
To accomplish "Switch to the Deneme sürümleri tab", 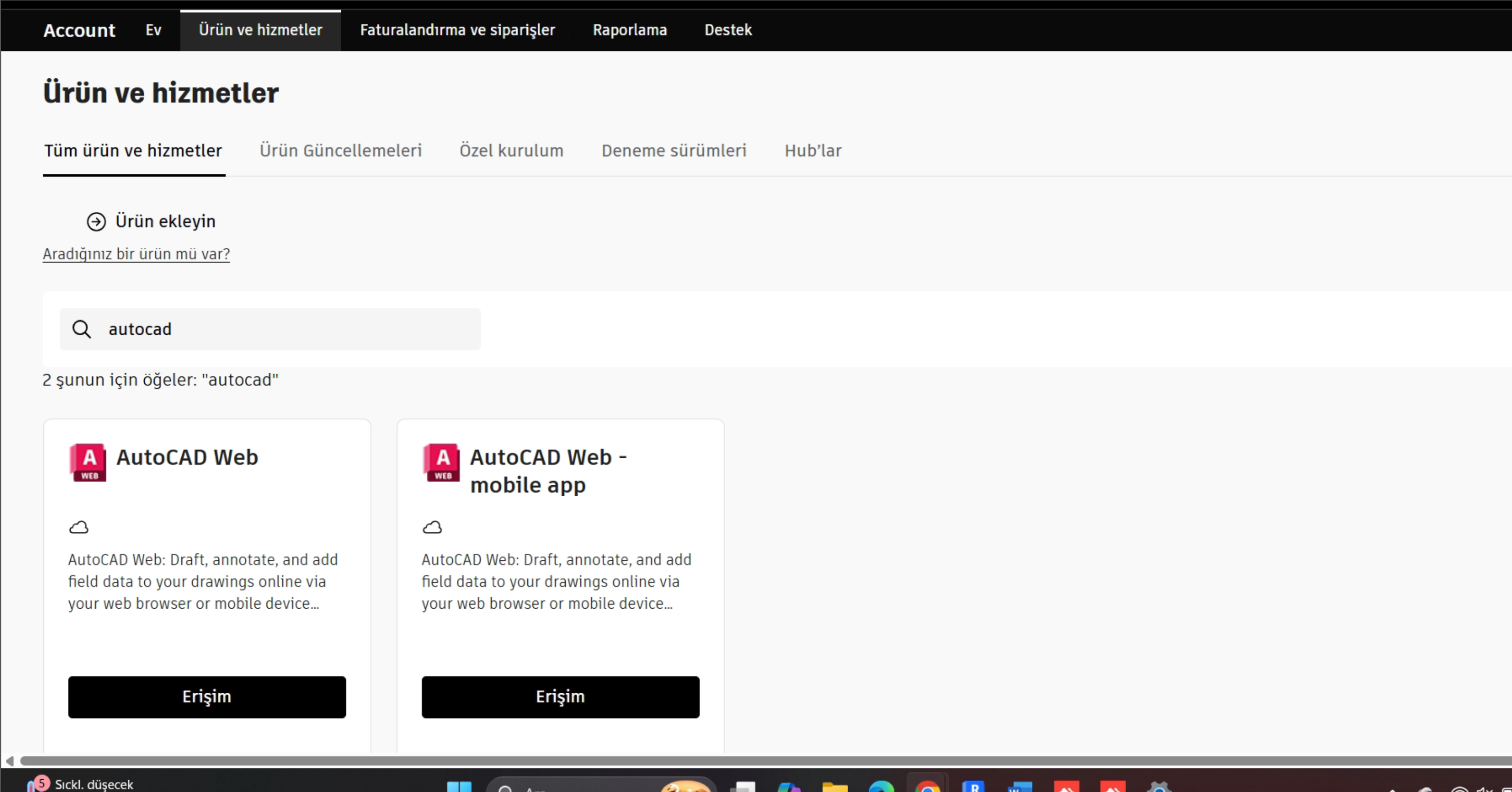I will 674,151.
